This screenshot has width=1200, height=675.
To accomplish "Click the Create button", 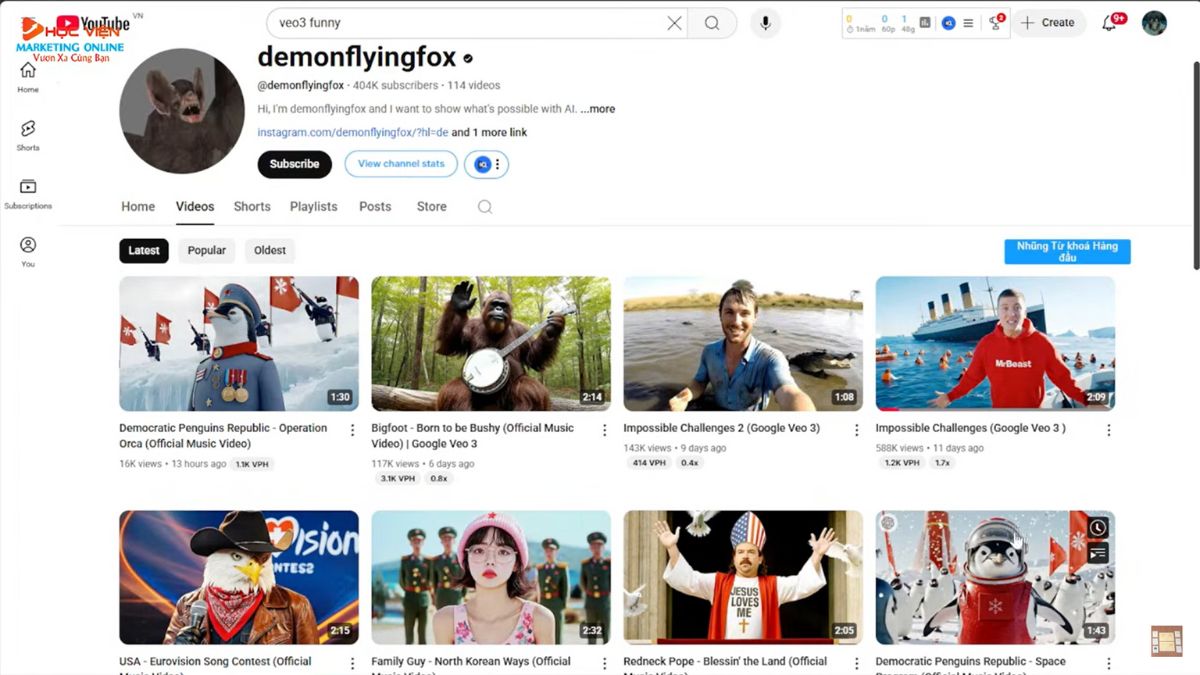I will (x=1049, y=23).
